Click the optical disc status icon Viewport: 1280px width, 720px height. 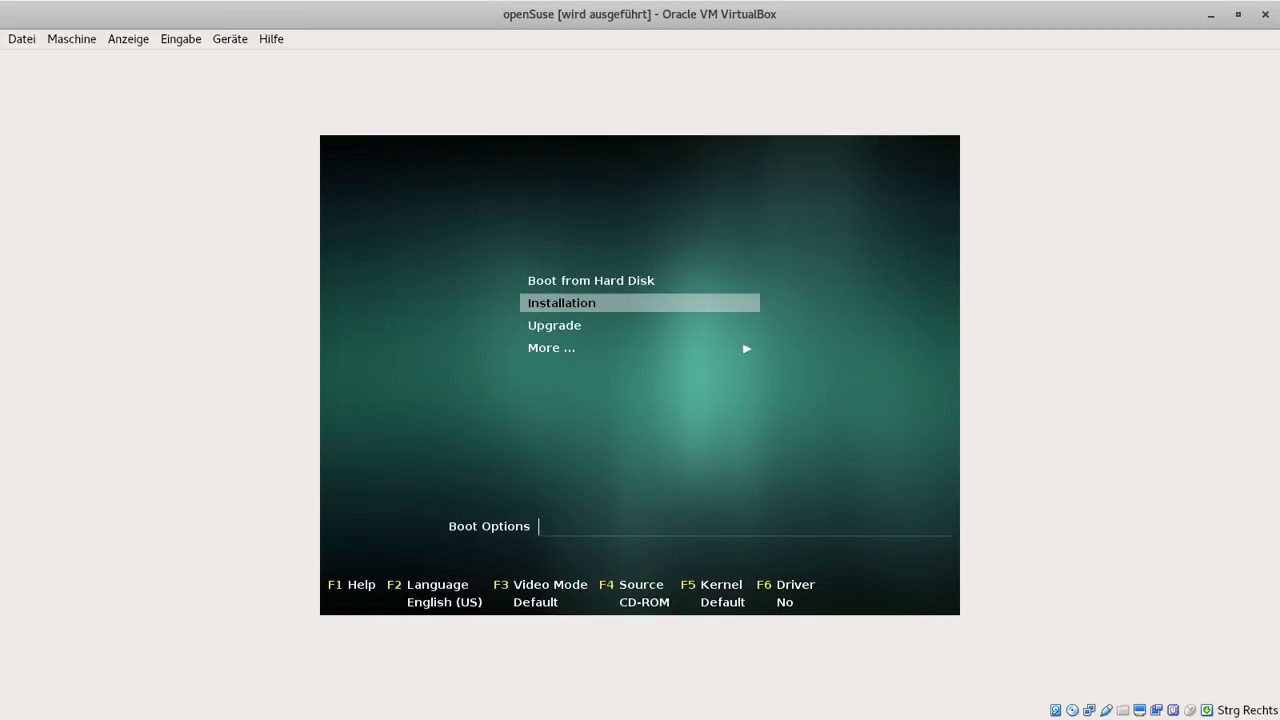pos(1072,710)
